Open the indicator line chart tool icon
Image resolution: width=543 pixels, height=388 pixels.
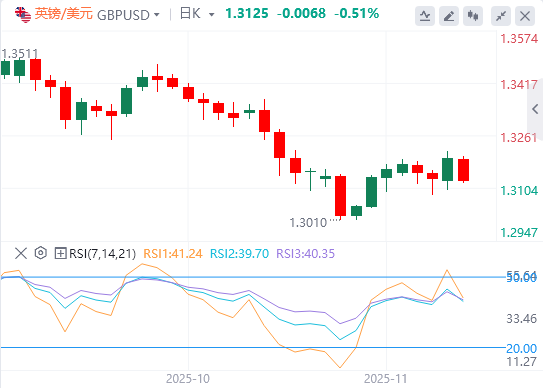click(425, 16)
